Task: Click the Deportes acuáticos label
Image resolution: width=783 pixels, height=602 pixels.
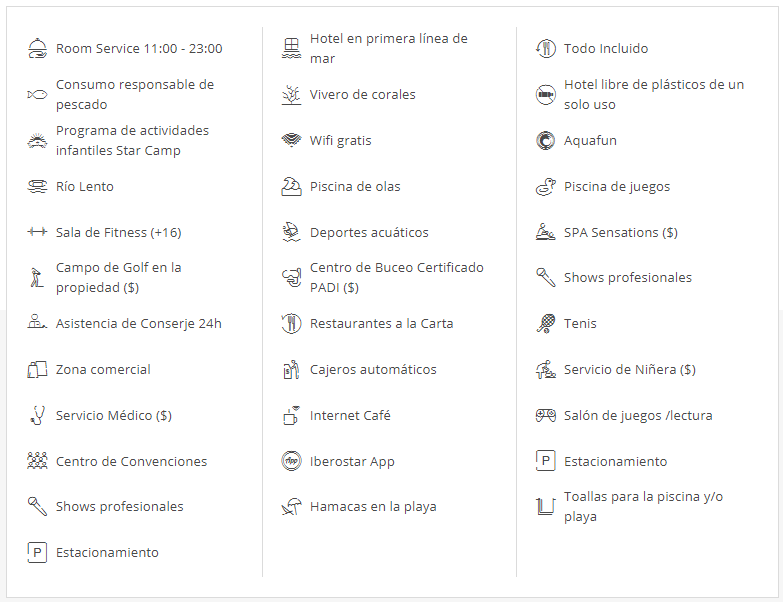Action: (369, 232)
